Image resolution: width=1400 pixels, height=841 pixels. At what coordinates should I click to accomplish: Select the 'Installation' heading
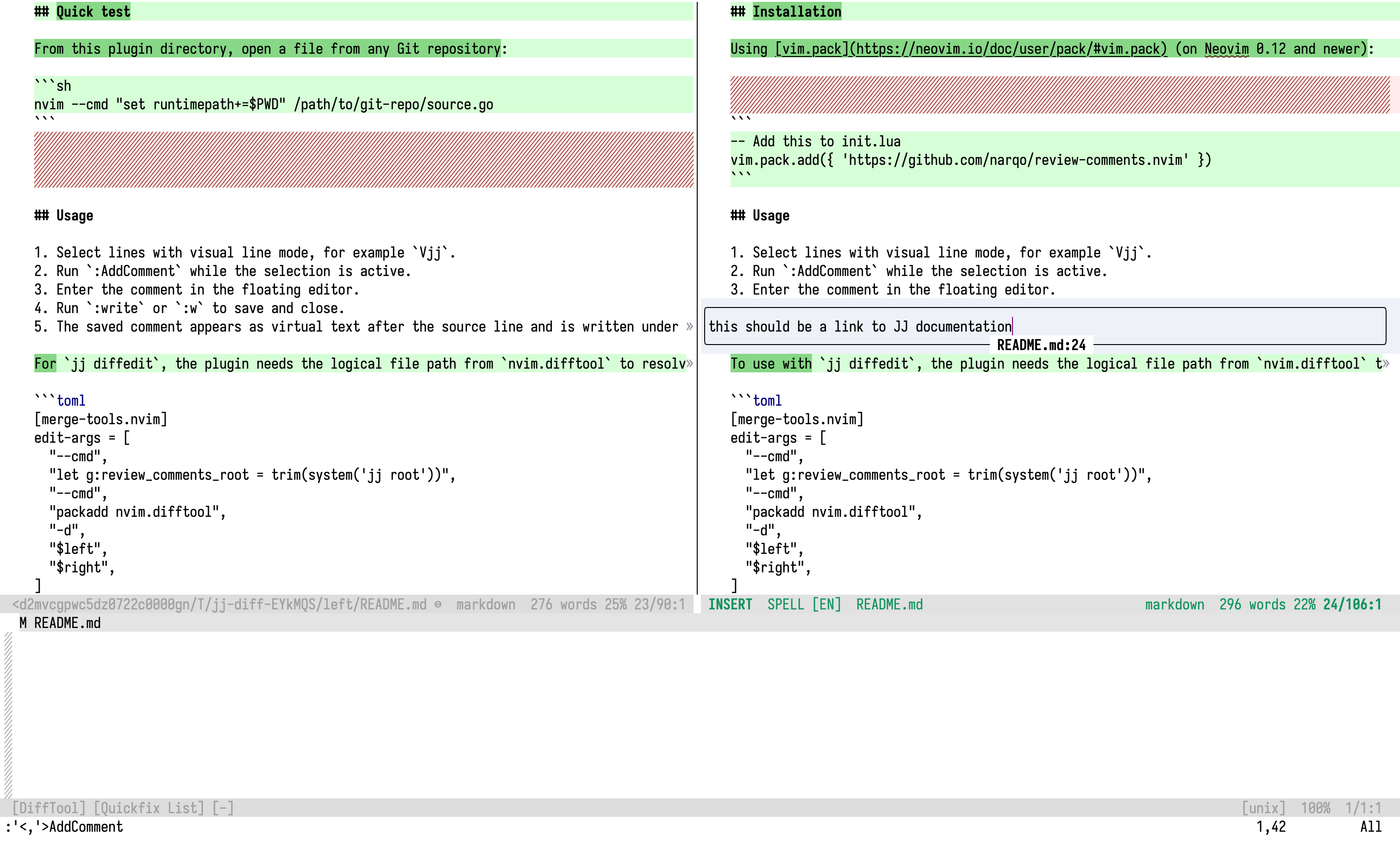pyautogui.click(x=797, y=11)
